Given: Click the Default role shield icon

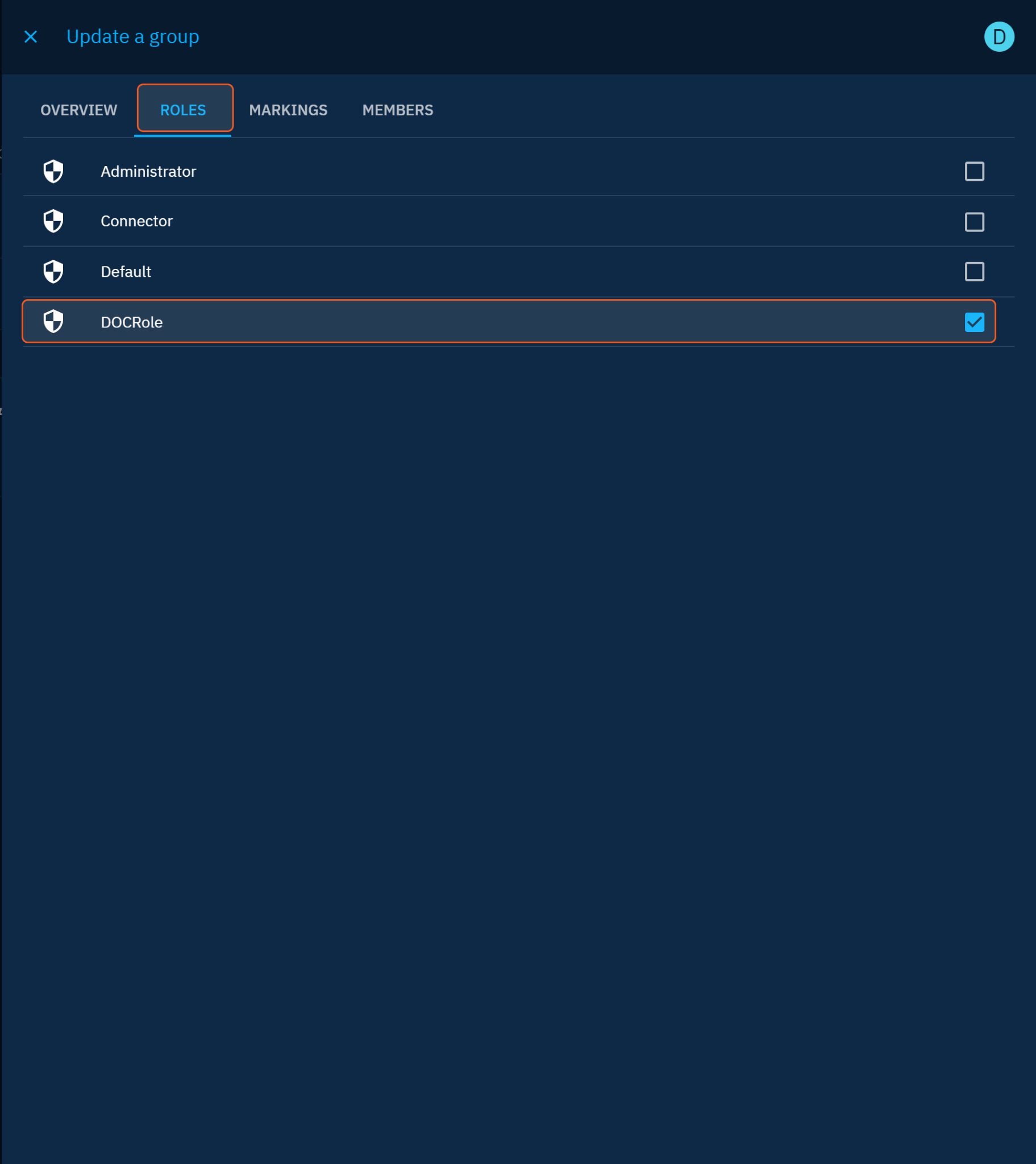Looking at the screenshot, I should [53, 272].
